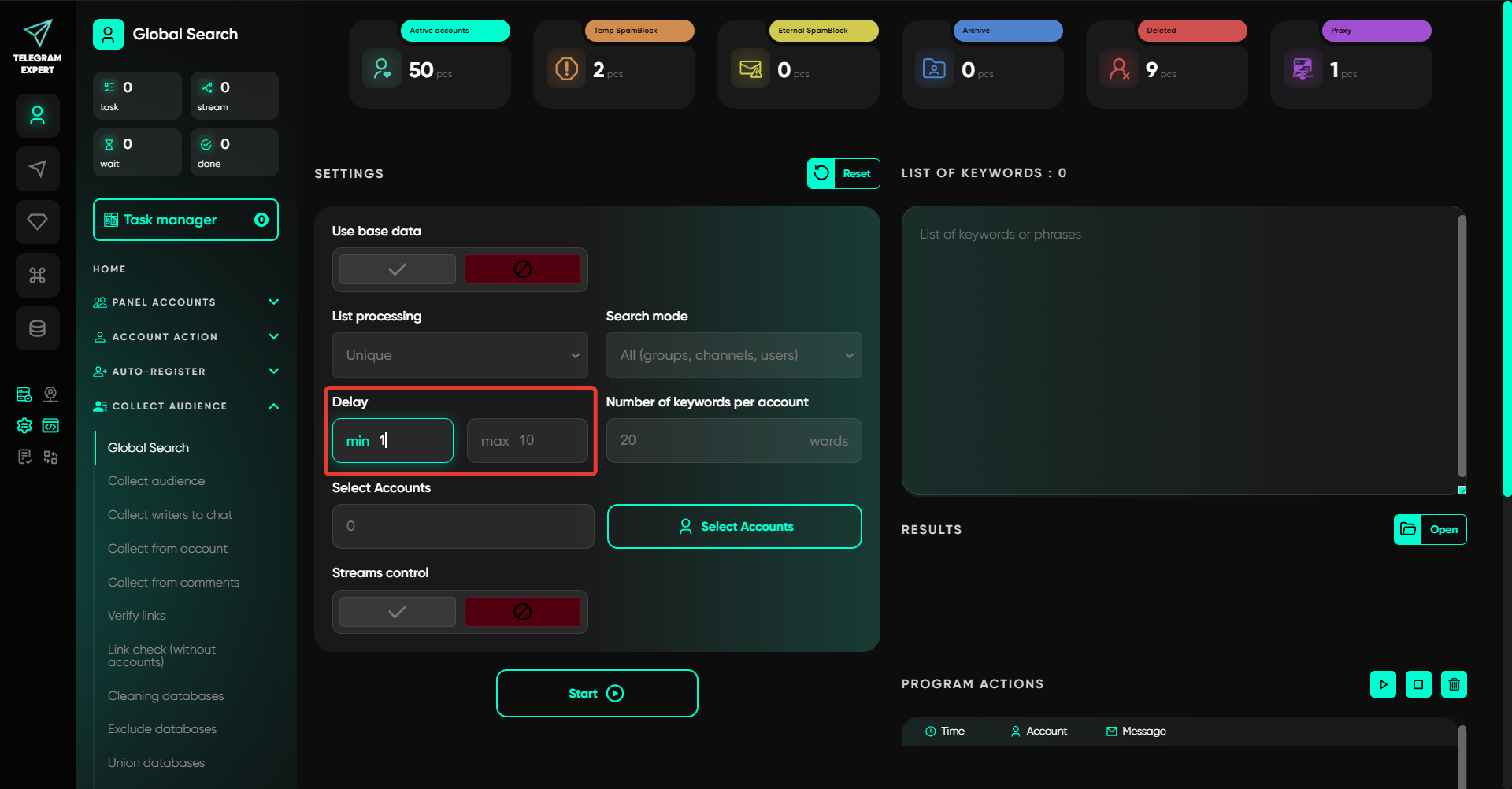
Task: Click the trash icon in Program Actions
Action: pos(1454,684)
